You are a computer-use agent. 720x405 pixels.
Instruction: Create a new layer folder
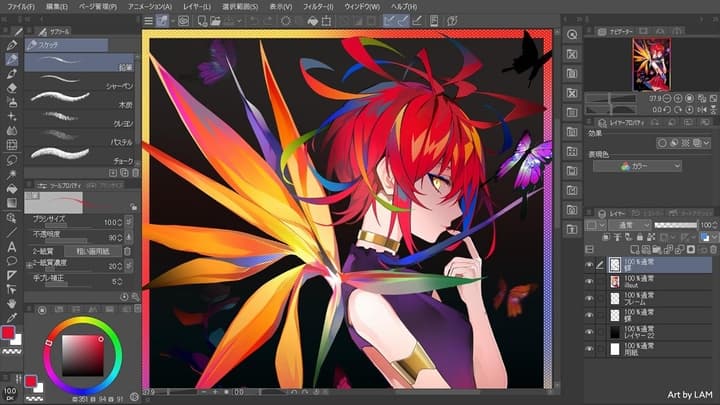pyautogui.click(x=657, y=249)
